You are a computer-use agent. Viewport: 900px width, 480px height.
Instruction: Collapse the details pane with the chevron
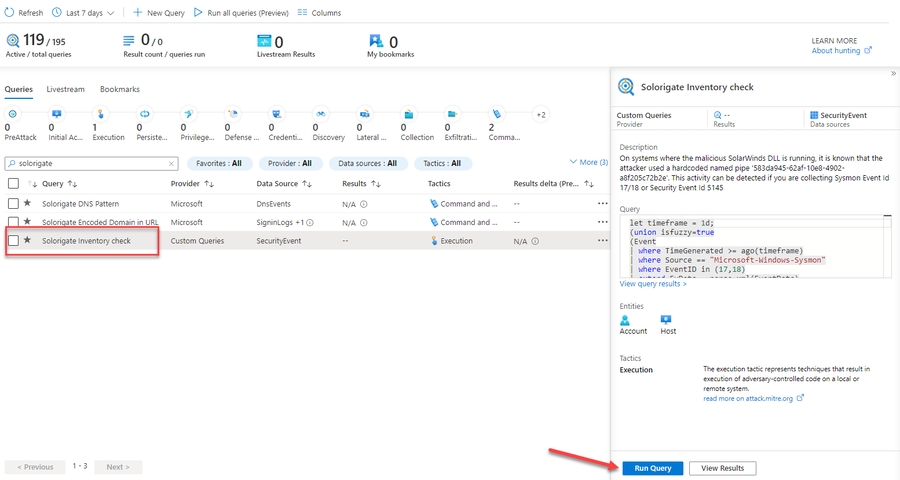click(x=892, y=74)
